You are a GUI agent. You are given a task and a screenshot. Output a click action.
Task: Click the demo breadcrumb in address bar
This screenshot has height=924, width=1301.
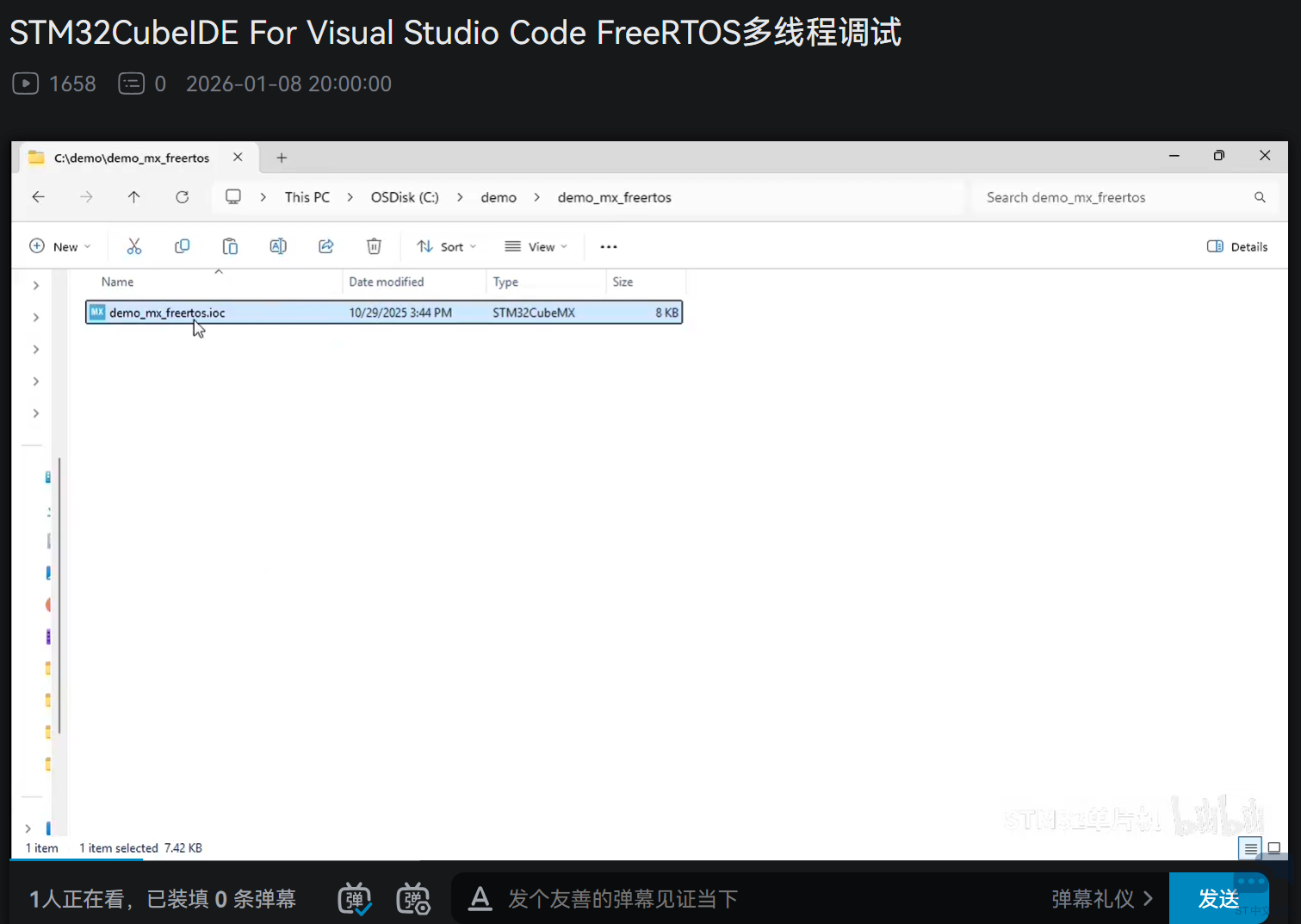pos(499,197)
